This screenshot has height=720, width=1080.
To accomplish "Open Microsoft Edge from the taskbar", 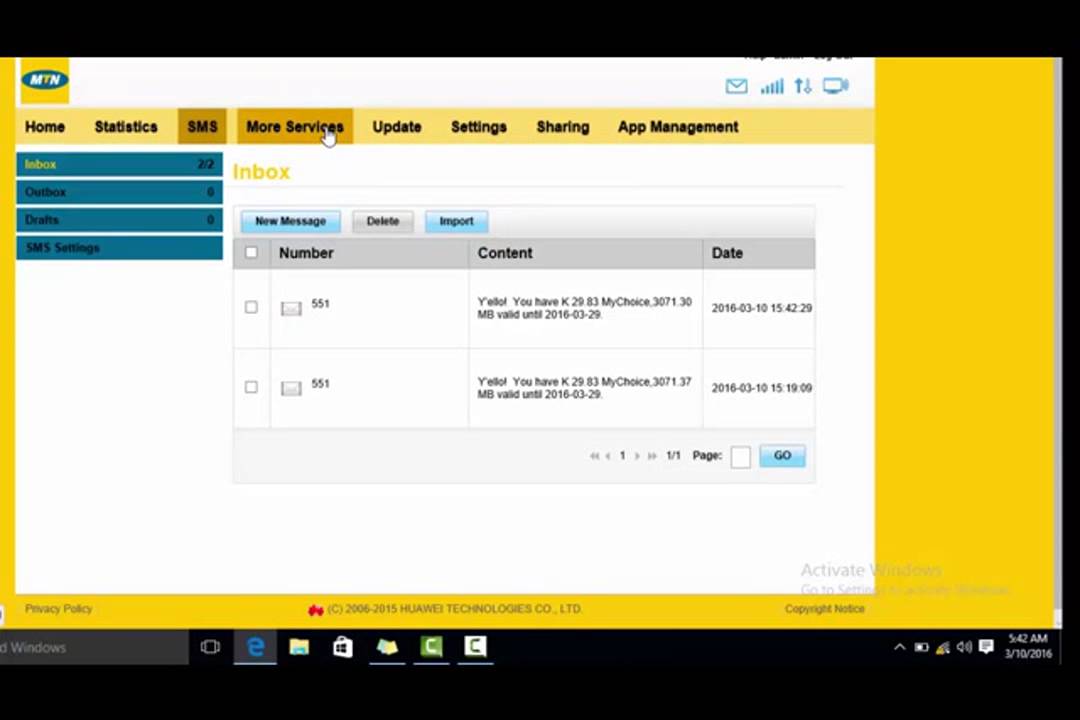I will pos(256,647).
